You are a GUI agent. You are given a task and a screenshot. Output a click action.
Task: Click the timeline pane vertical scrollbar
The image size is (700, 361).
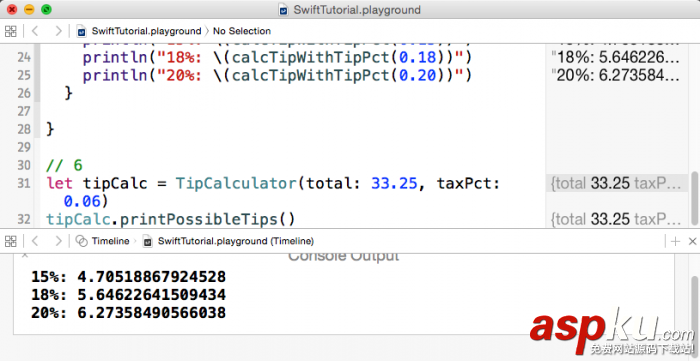point(695,301)
